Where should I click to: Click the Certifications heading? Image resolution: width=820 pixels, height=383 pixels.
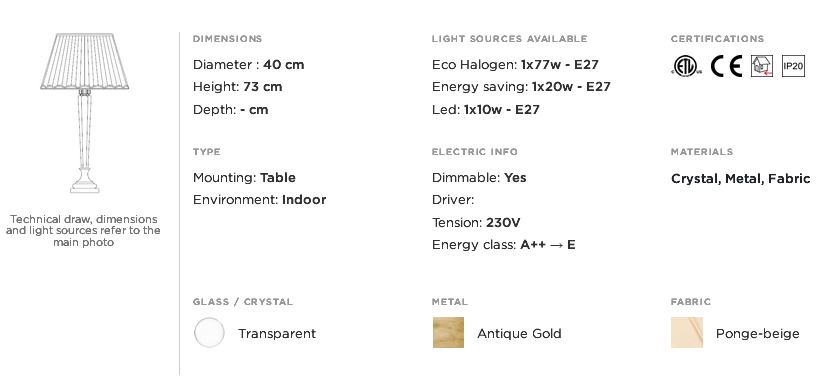click(717, 39)
